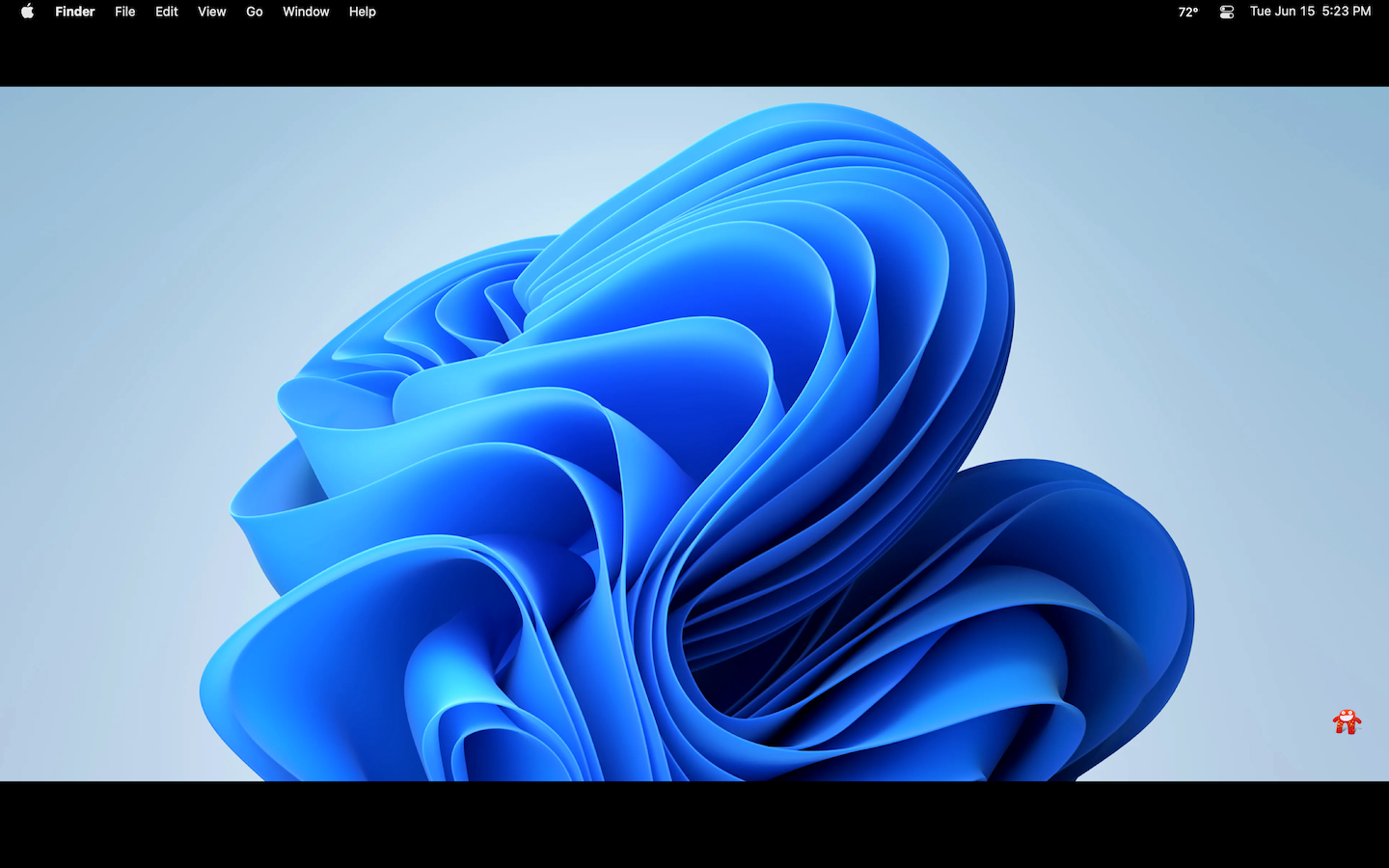
Task: Open the Apple menu
Action: (x=27, y=12)
